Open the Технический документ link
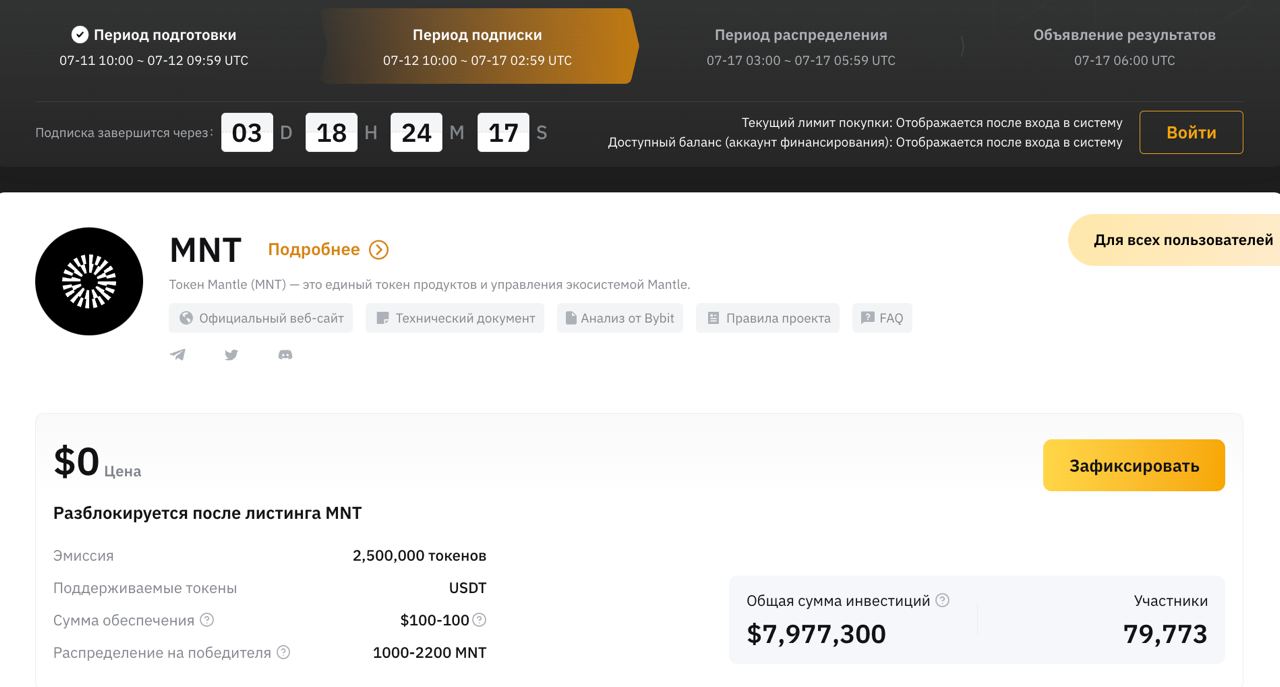1280x687 pixels. click(x=455, y=318)
